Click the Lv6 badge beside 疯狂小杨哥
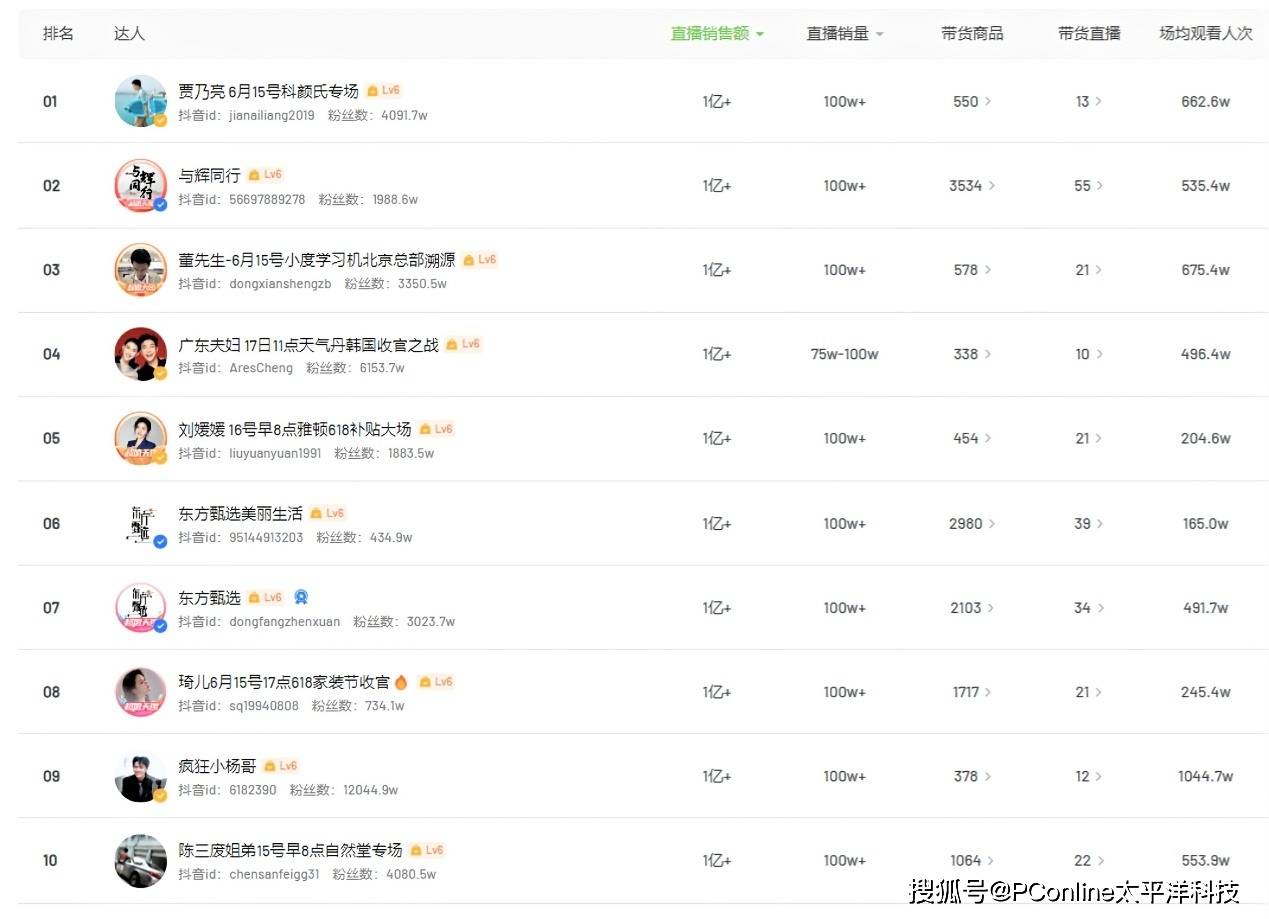Screen dimensions: 1269x919 tap(281, 766)
